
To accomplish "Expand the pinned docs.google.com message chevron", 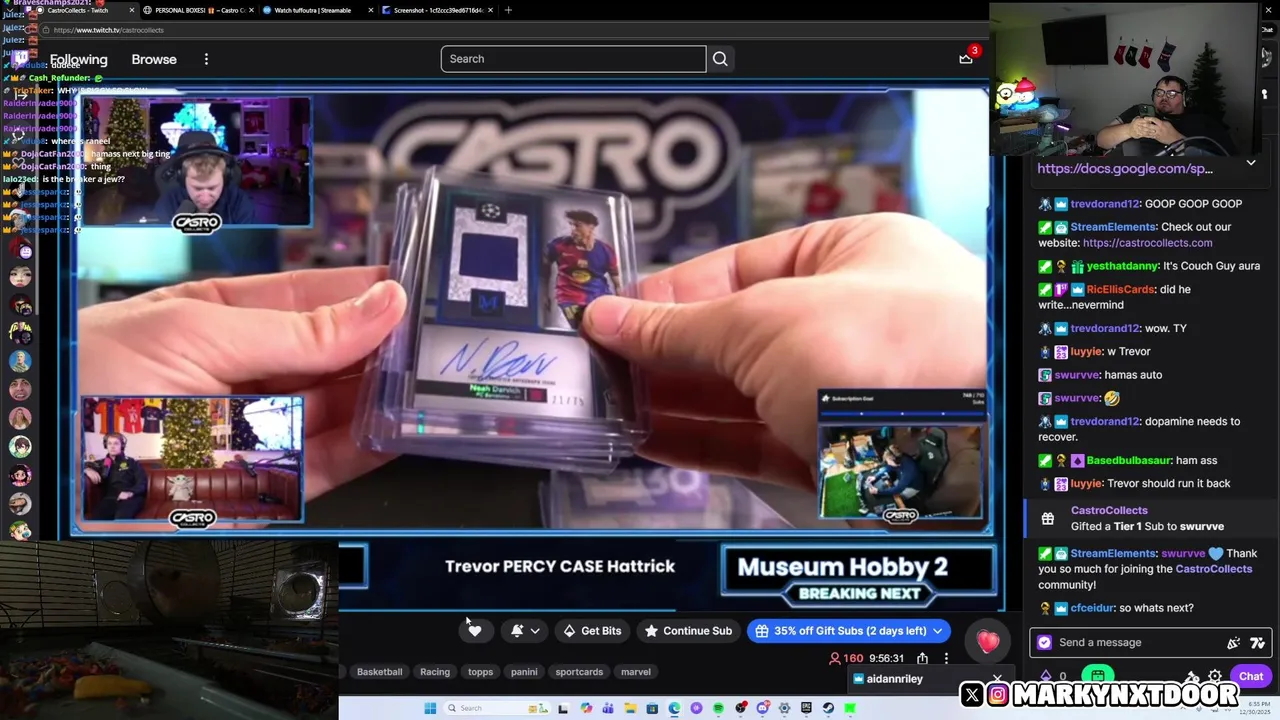I will click(x=1251, y=163).
